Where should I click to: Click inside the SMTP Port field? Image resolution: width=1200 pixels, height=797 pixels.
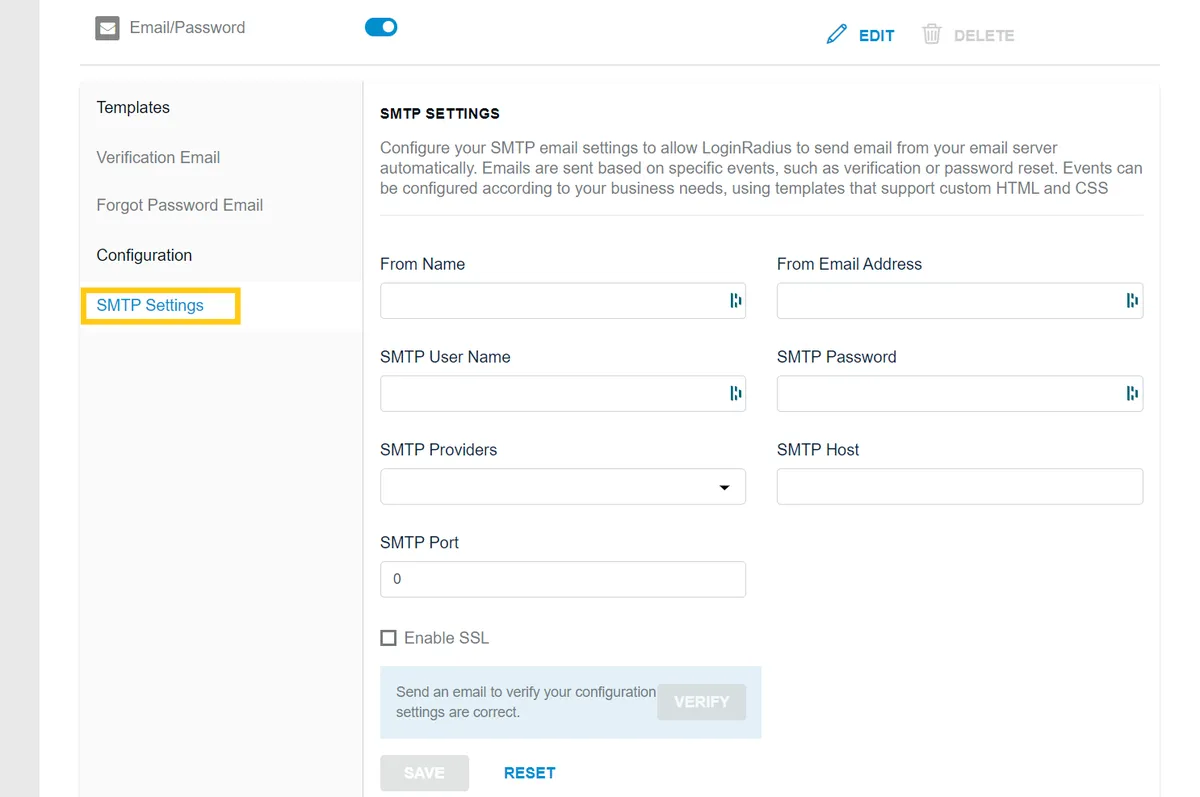562,579
